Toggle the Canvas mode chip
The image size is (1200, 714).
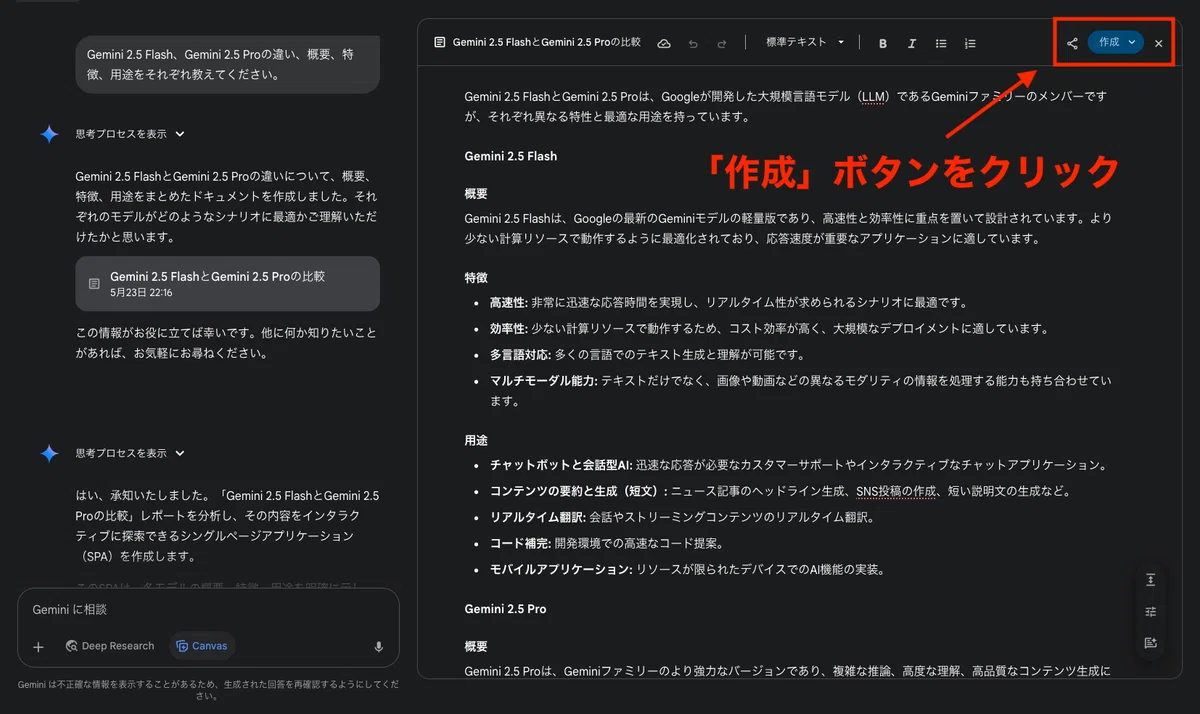(x=202, y=646)
